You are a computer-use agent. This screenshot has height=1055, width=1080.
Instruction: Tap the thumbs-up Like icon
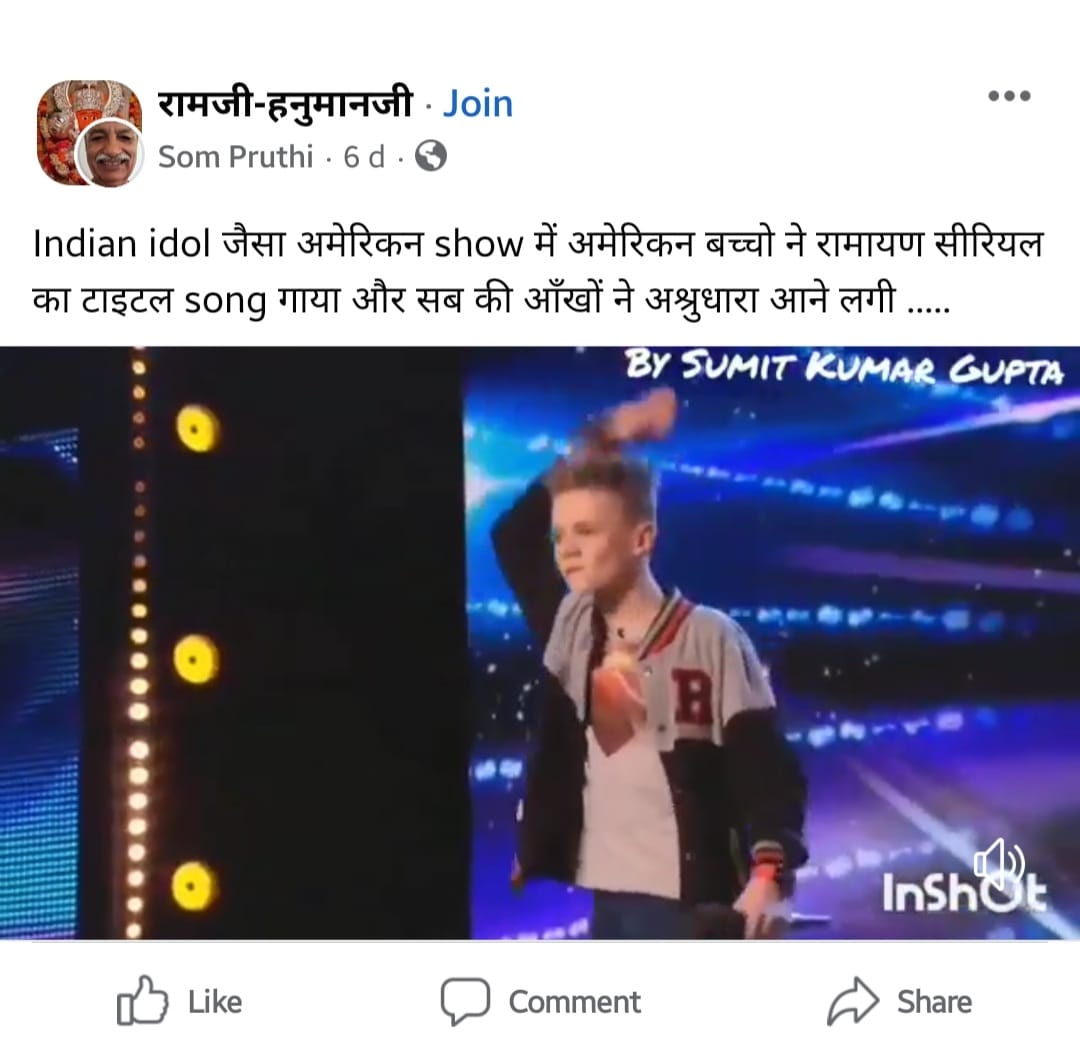coord(142,1001)
